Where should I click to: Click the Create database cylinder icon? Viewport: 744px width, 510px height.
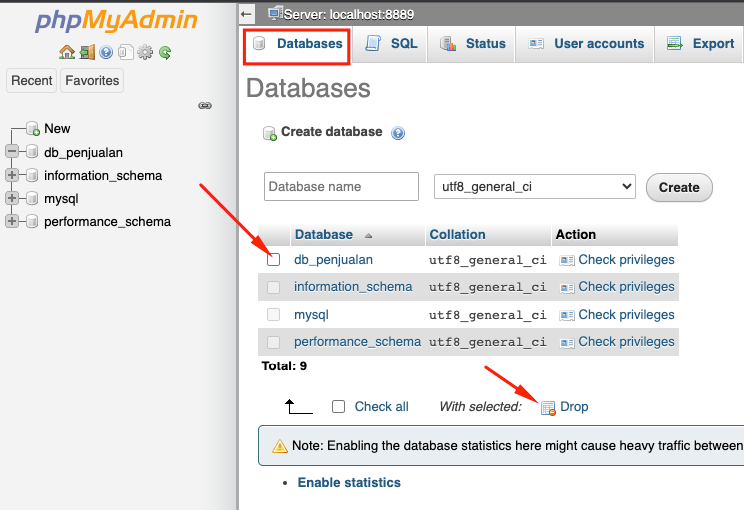point(270,133)
